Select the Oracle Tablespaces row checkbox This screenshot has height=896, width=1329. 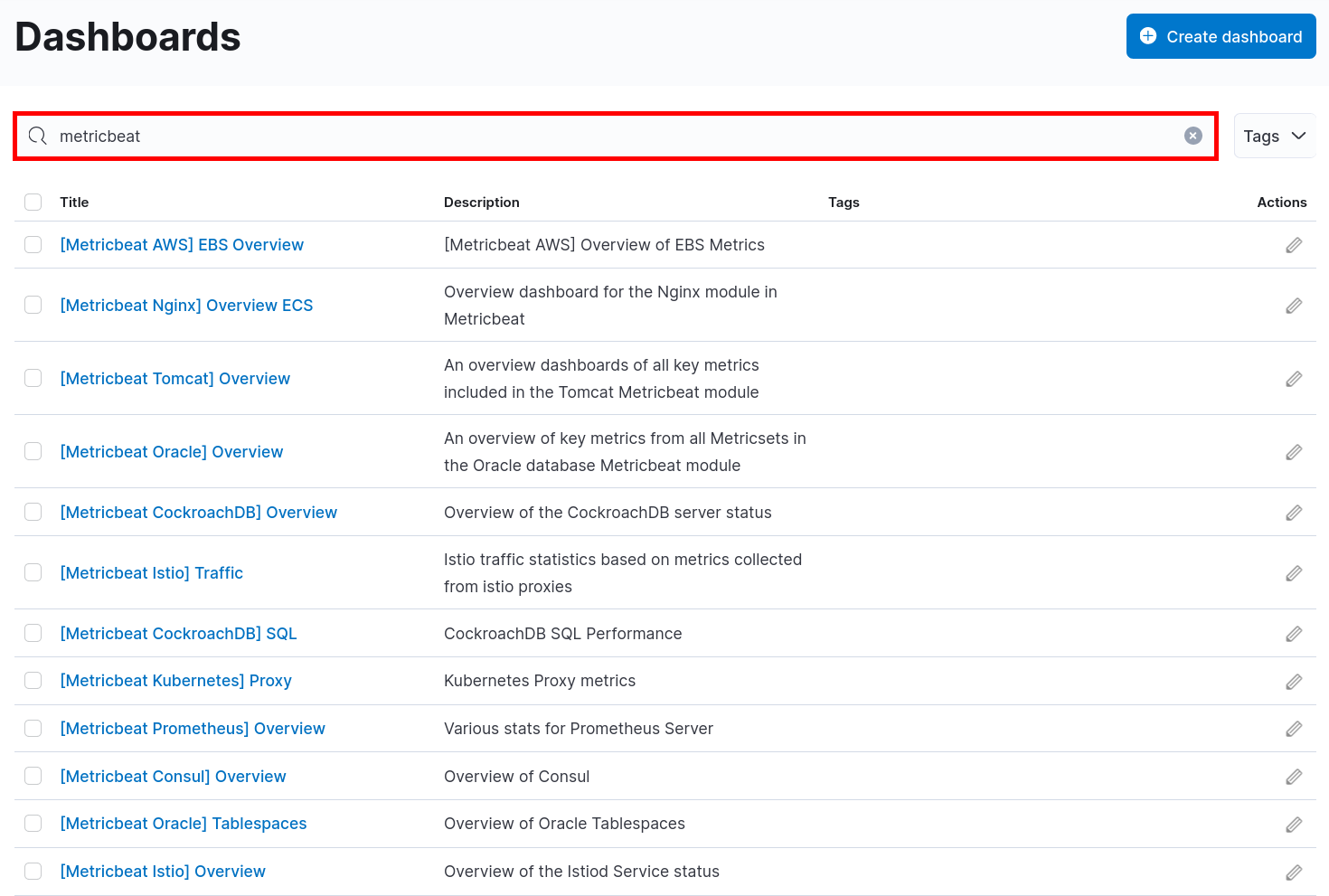click(x=33, y=824)
